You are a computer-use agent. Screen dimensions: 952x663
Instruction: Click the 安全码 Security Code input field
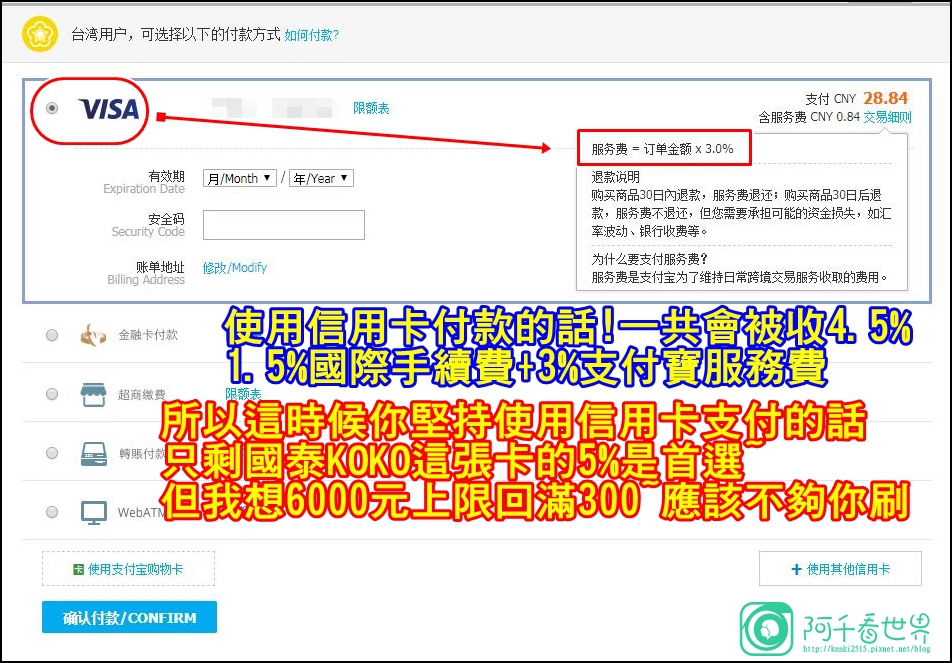click(x=284, y=225)
